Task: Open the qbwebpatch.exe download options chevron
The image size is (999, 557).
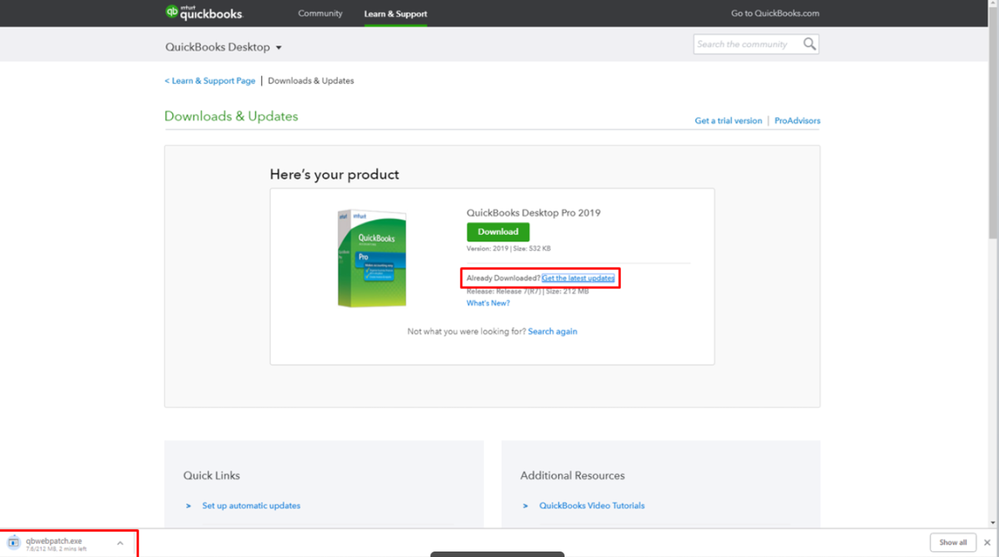Action: (120, 543)
